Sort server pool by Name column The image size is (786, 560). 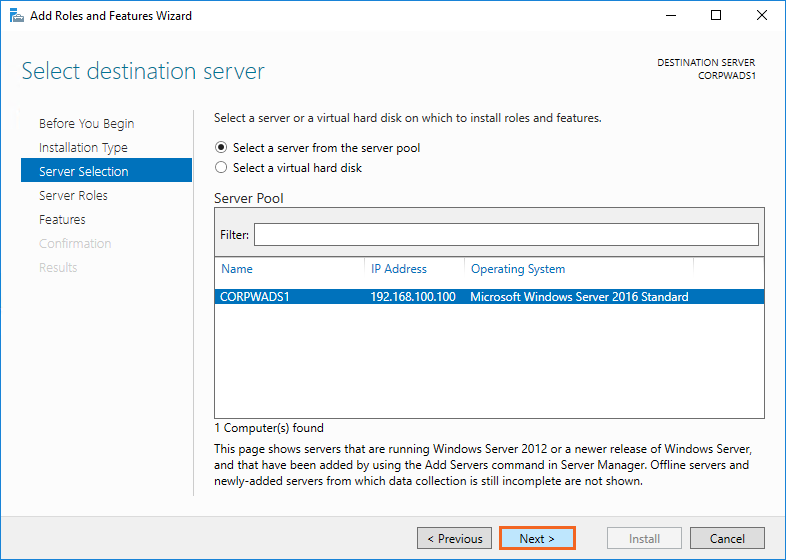point(237,269)
